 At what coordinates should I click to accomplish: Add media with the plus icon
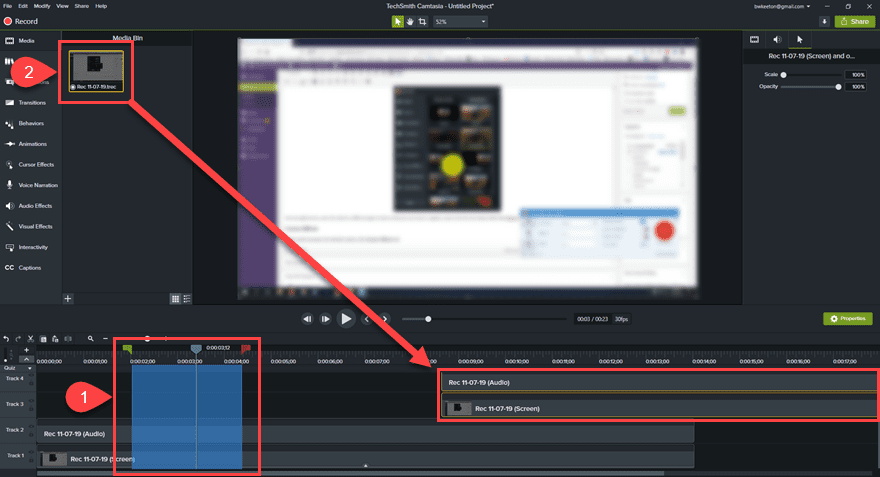pyautogui.click(x=68, y=298)
